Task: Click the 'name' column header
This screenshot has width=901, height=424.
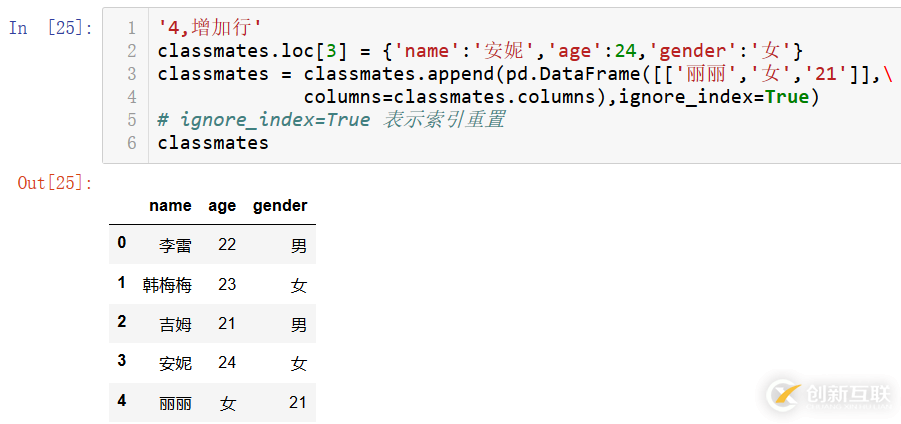Action: [170, 205]
